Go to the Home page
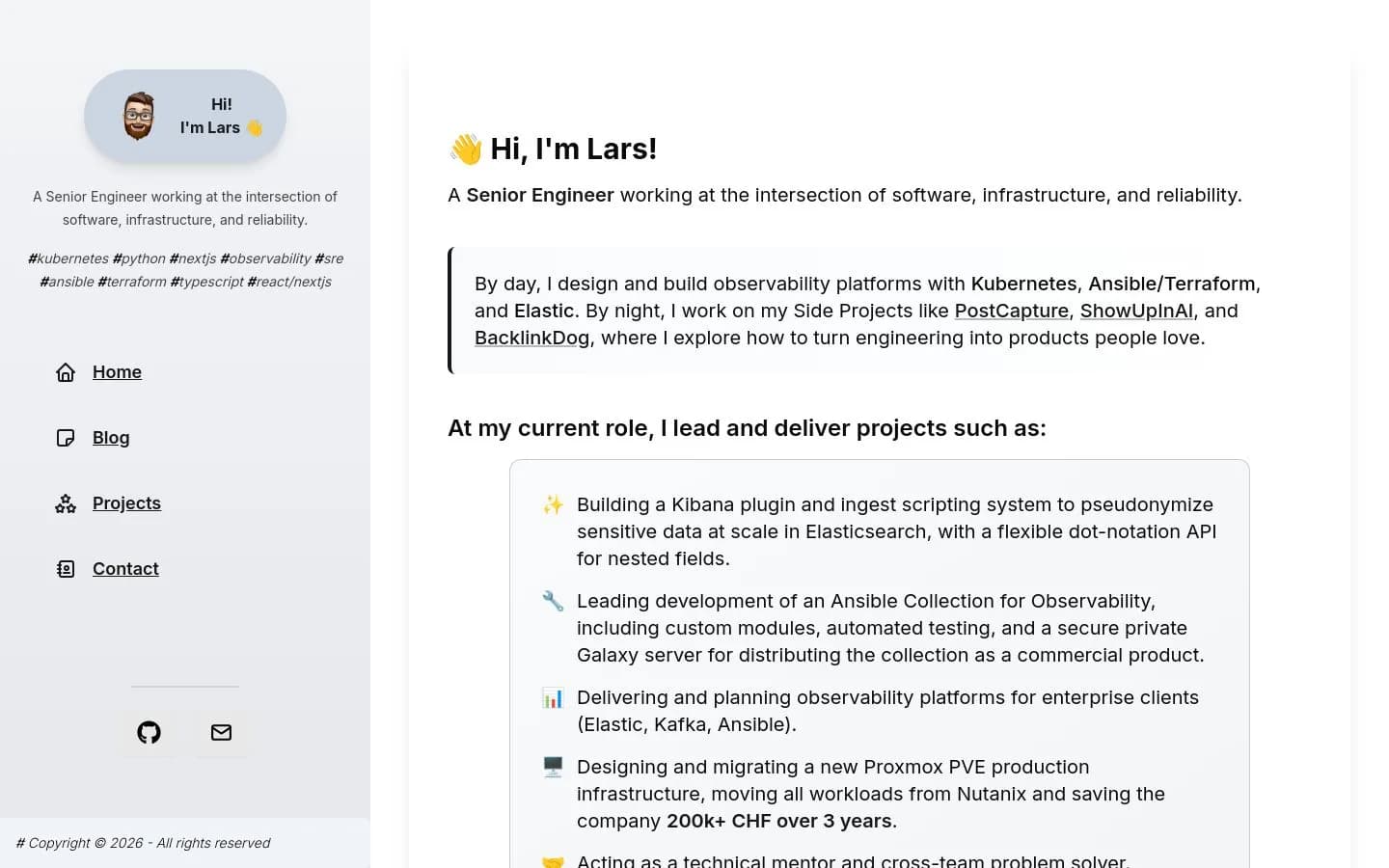 tap(117, 372)
